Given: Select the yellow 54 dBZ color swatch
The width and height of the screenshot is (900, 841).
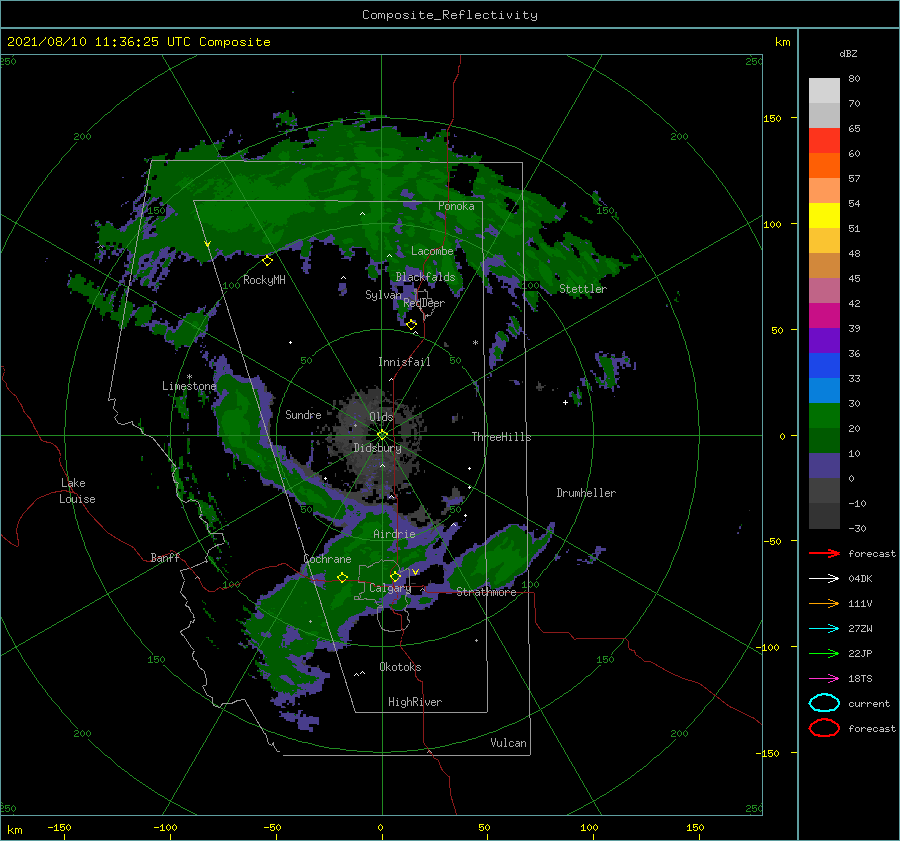Looking at the screenshot, I should pyautogui.click(x=824, y=215).
